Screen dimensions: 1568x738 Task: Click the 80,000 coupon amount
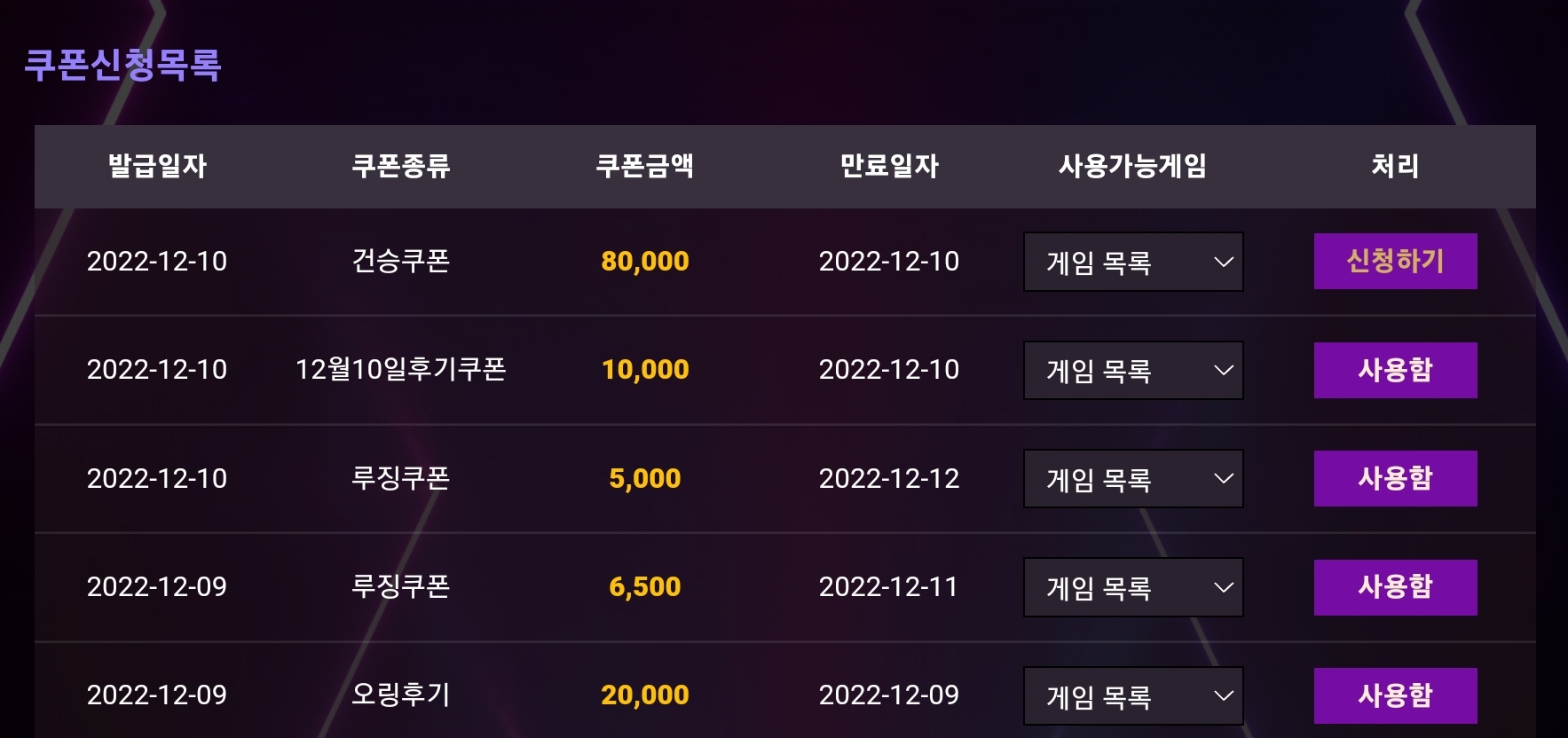coord(645,262)
